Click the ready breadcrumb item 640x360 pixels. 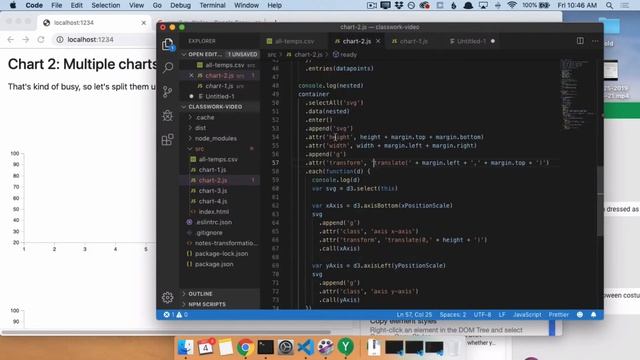345,54
